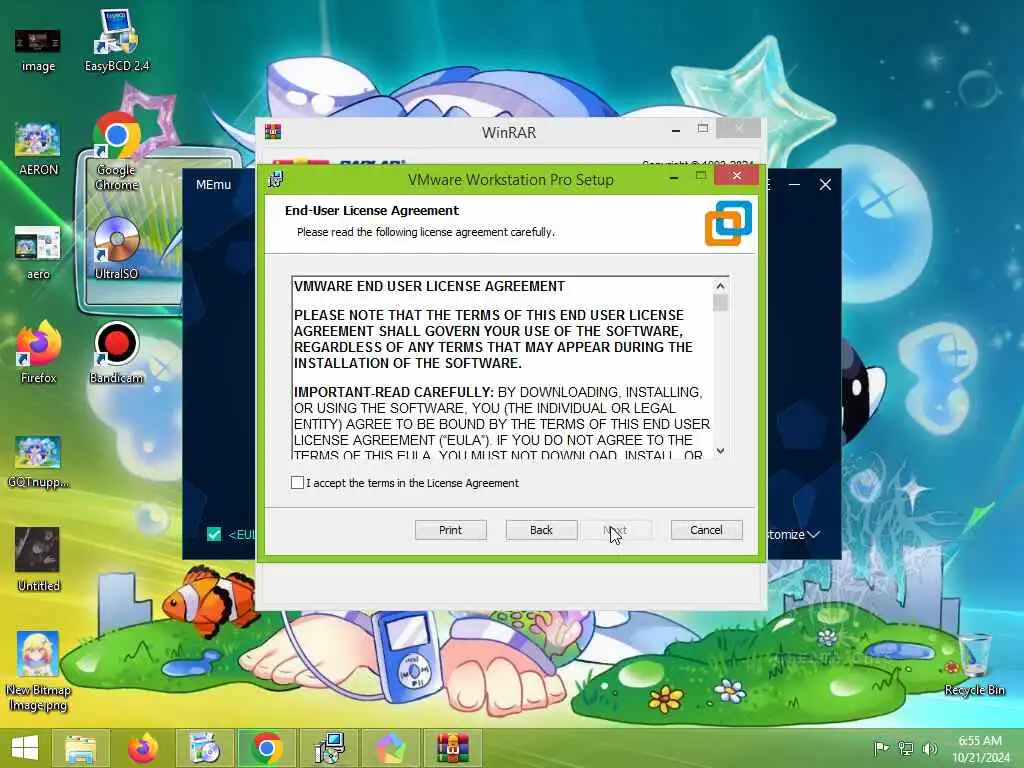Open the disc media app on the taskbar
Image resolution: width=1024 pixels, height=768 pixels.
(x=204, y=748)
